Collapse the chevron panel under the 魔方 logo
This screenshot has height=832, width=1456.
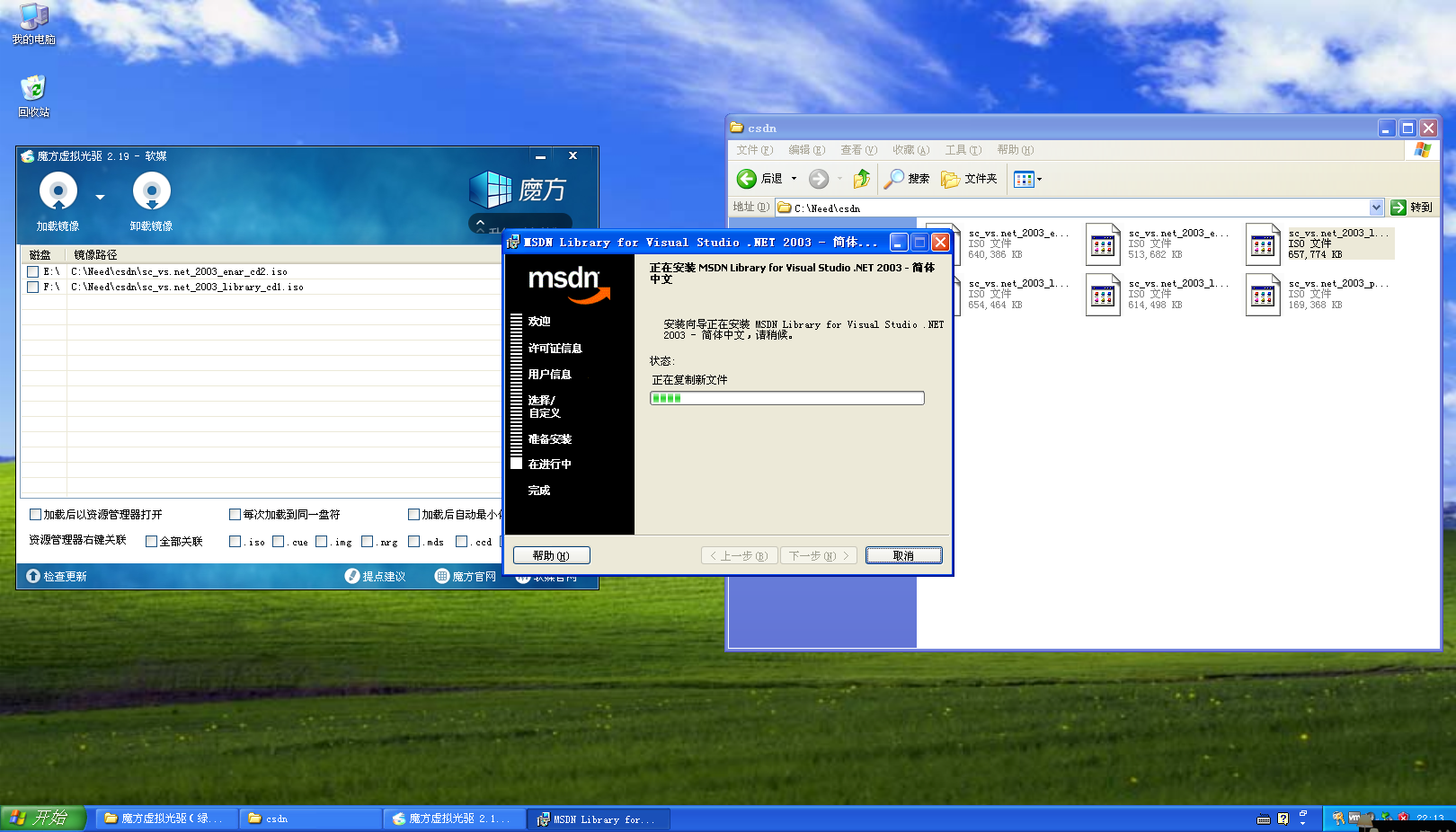click(x=480, y=222)
